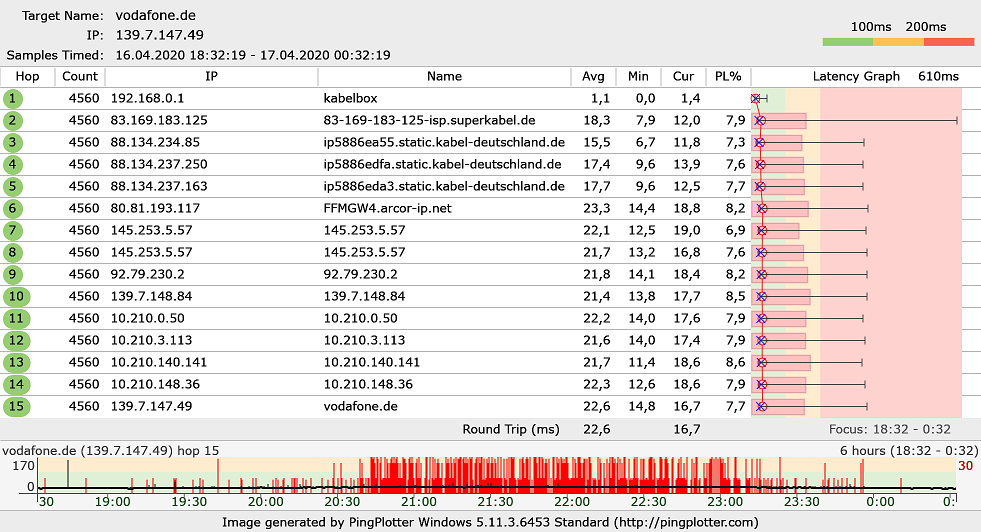Click the Target Name value vodafone.de
Screen dimensions: 981x532
(156, 15)
